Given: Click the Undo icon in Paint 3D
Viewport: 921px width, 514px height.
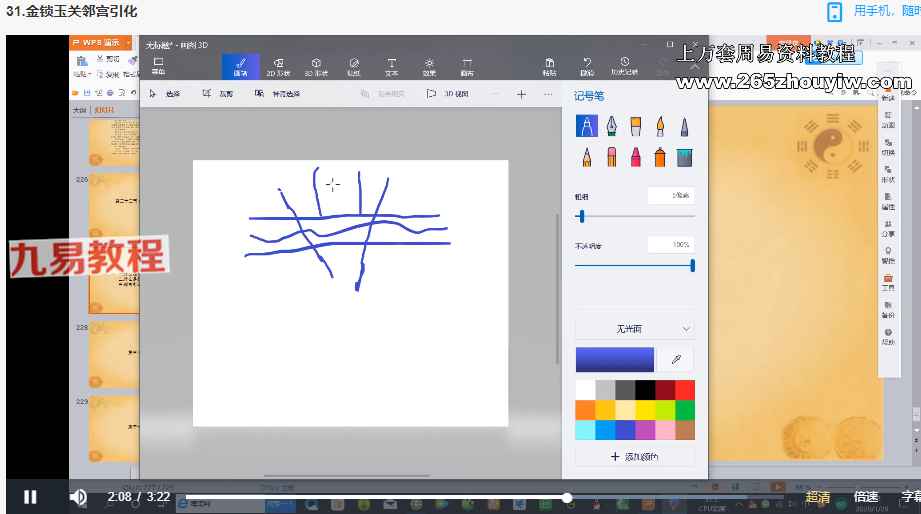Looking at the screenshot, I should pos(587,66).
